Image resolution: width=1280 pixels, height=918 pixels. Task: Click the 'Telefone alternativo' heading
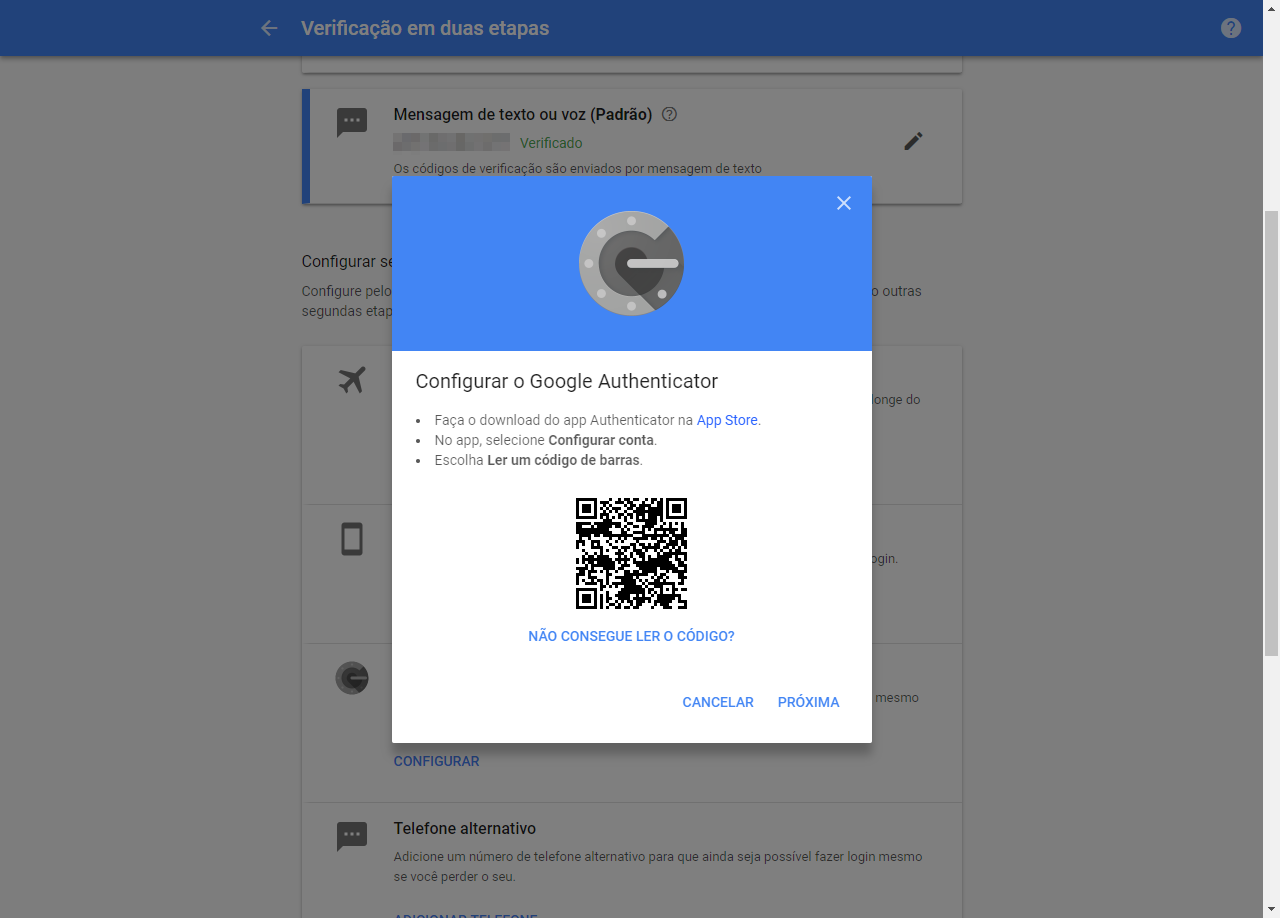[x=465, y=828]
